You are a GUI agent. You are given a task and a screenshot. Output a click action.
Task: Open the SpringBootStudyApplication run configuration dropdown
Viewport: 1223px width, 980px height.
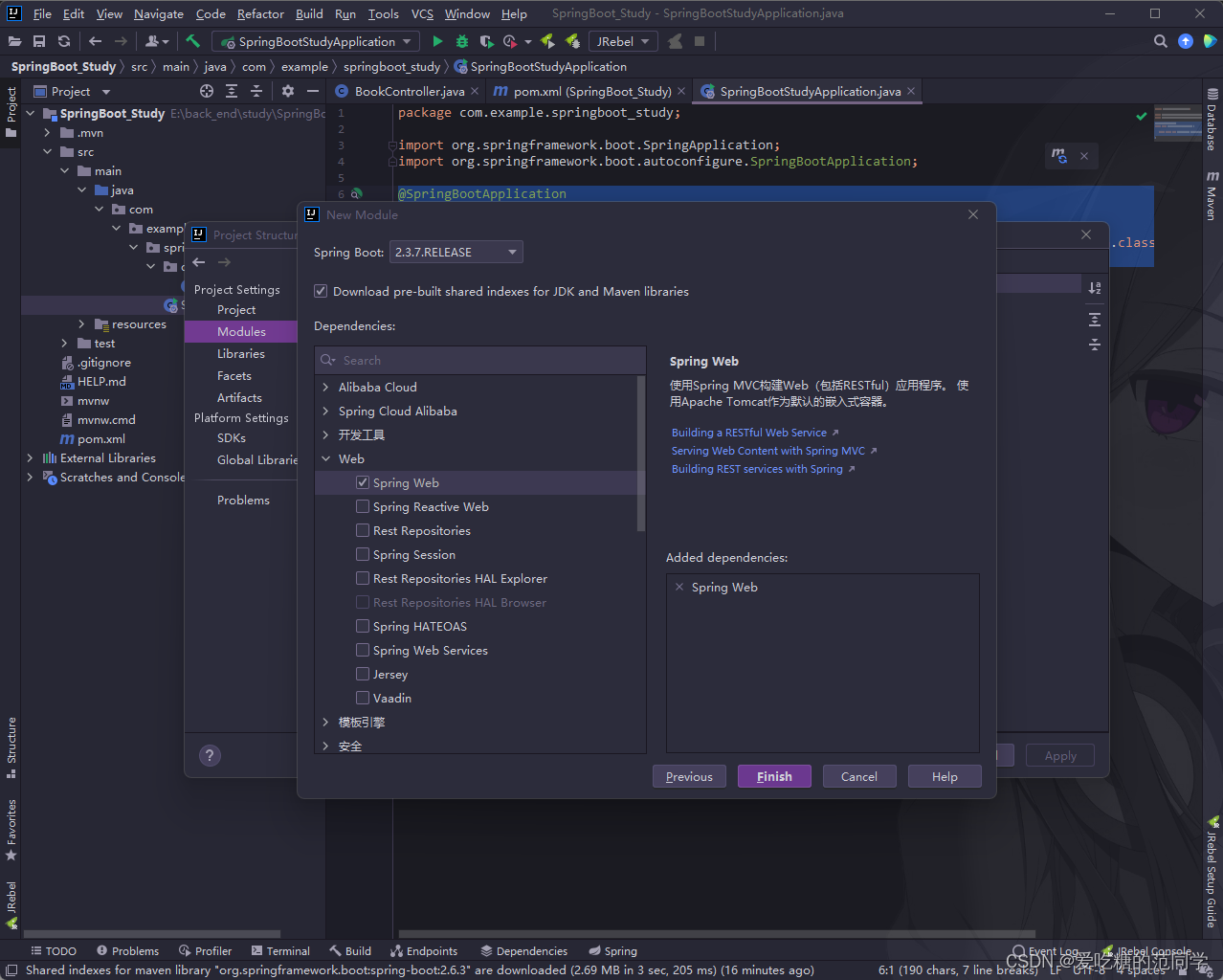tap(316, 41)
